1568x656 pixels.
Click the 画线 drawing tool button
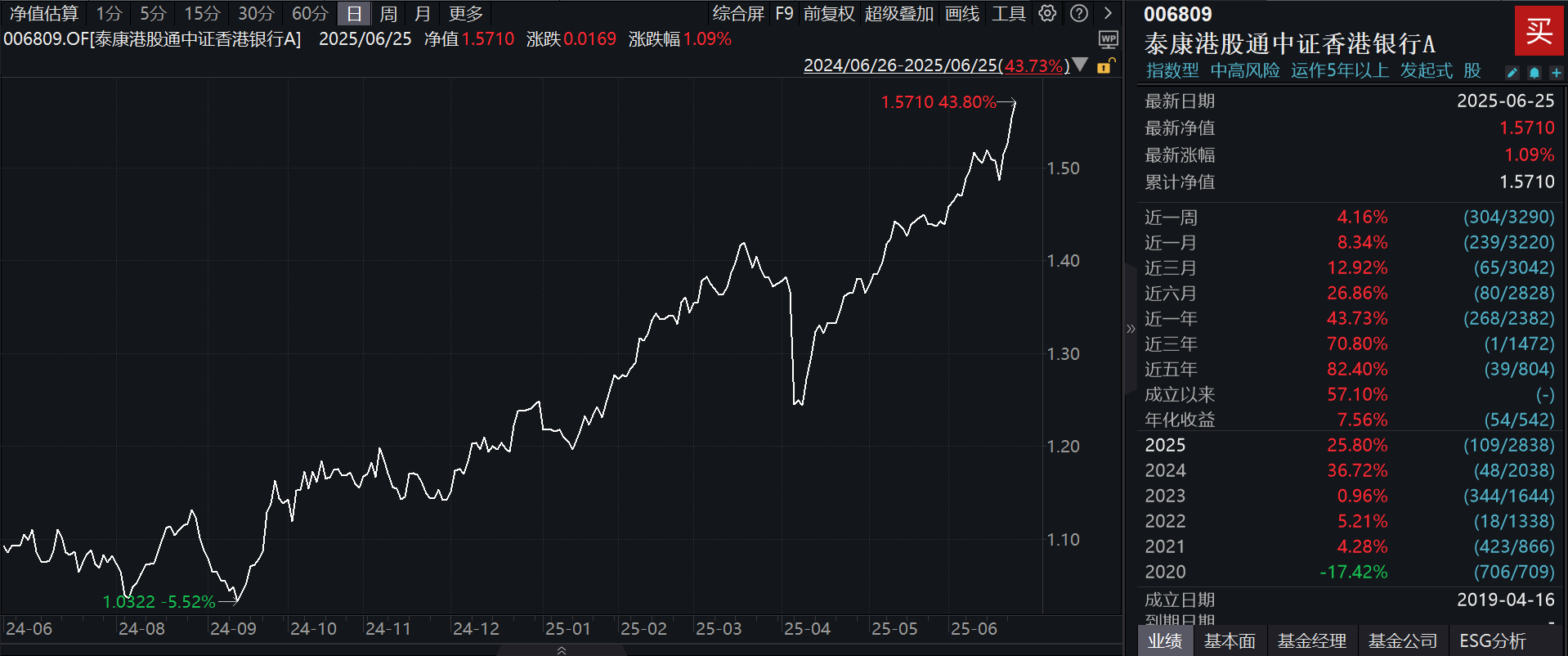[x=961, y=14]
